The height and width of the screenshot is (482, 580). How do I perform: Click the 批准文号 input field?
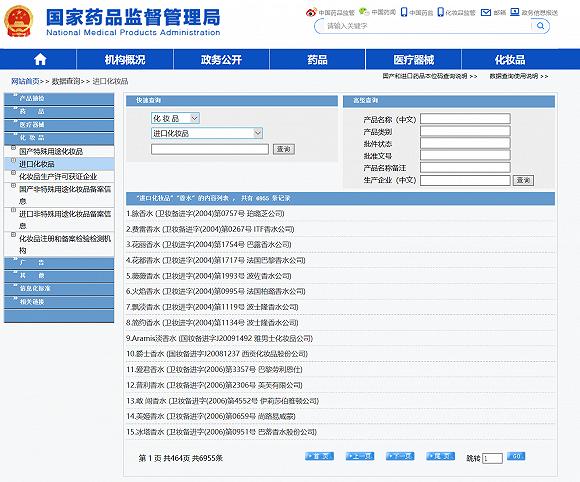pos(465,155)
